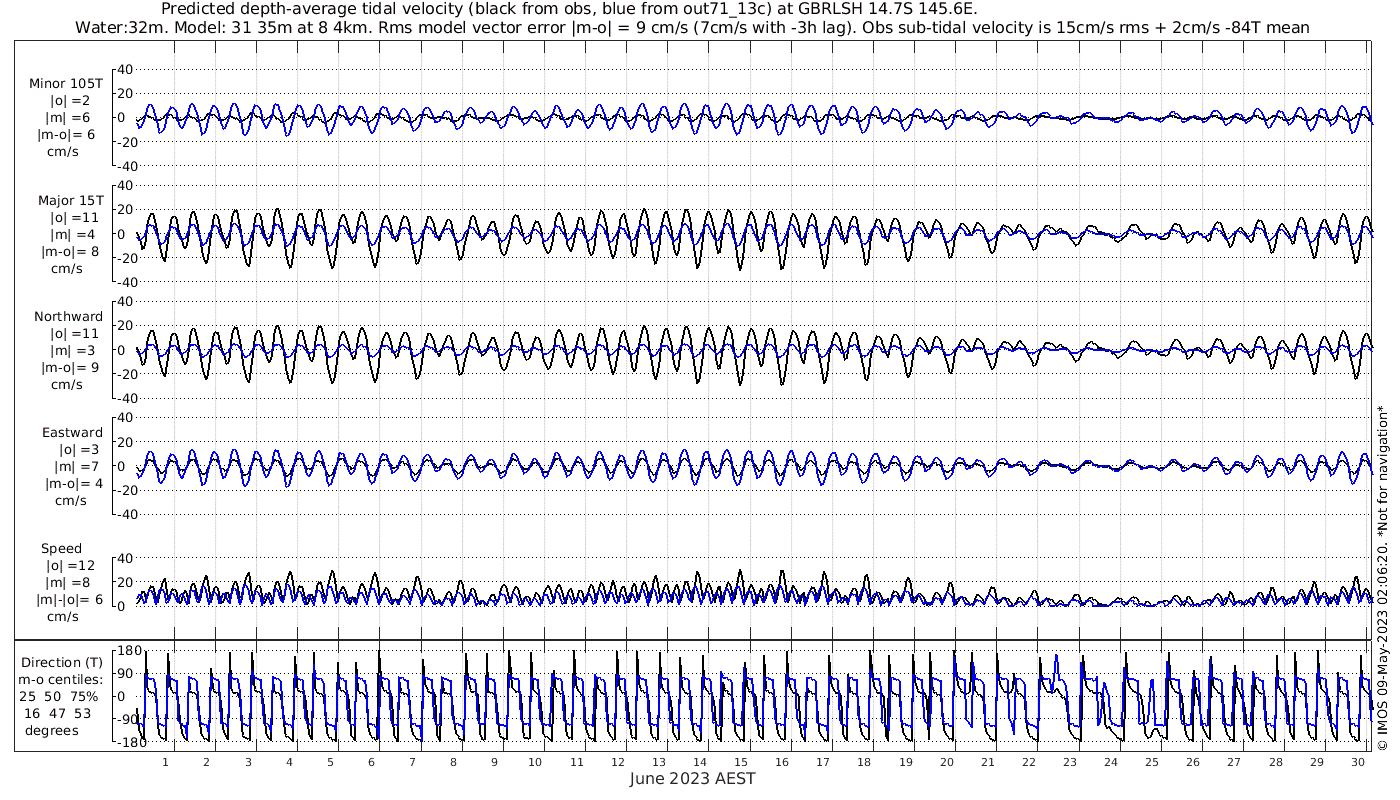
Task: Click the 'Minor 105T' panel label
Action: pyautogui.click(x=66, y=84)
